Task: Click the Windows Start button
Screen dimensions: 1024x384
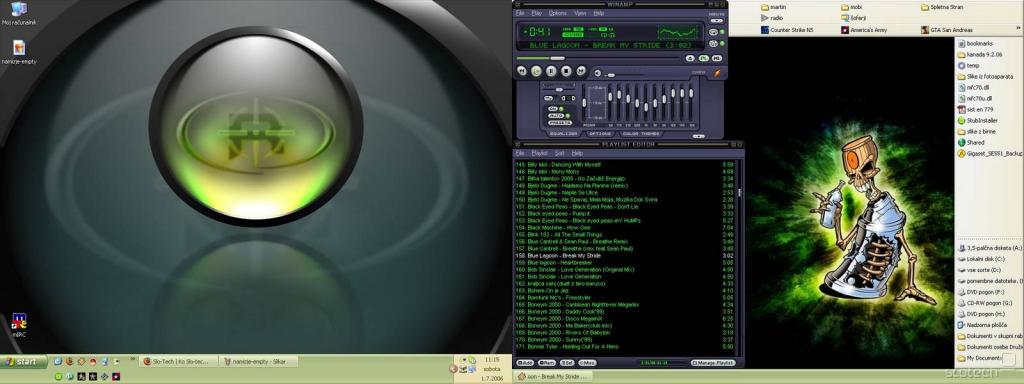Action: [24, 361]
